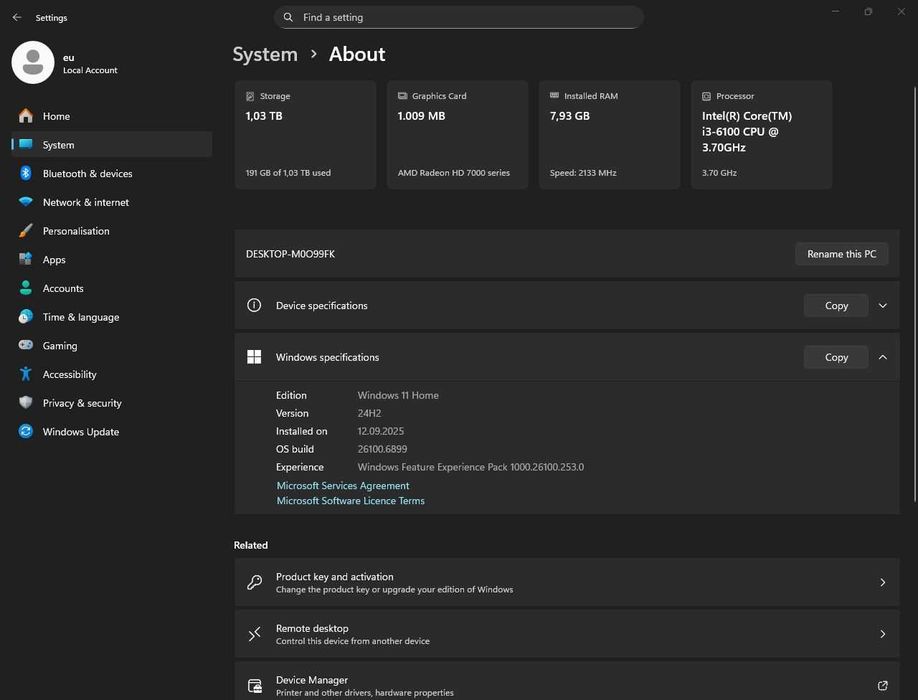Select the Personalisation paintbrush icon
This screenshot has height=700, width=918.
(x=25, y=231)
